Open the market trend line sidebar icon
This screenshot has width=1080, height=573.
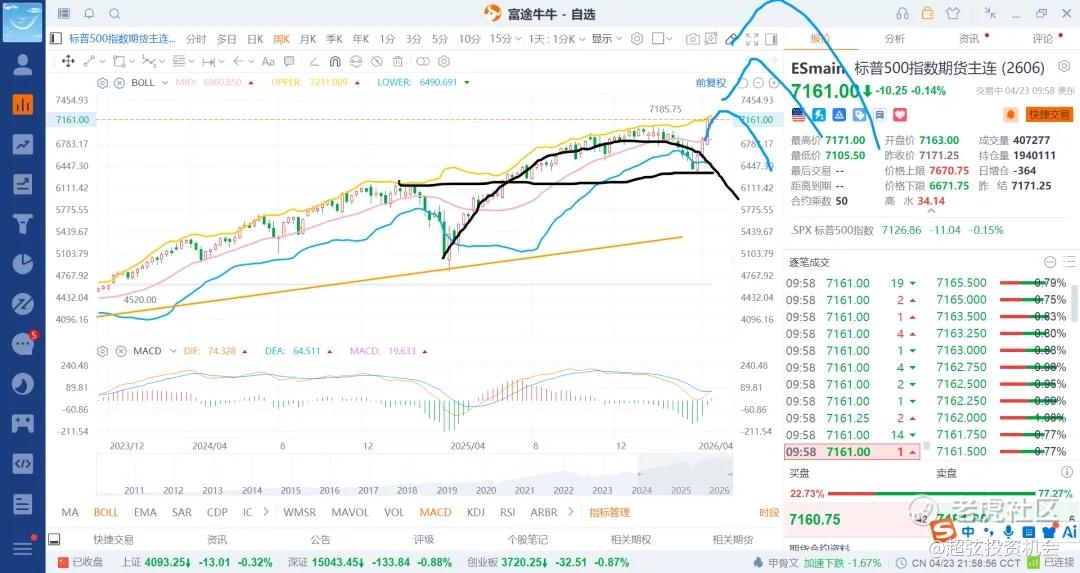point(23,144)
